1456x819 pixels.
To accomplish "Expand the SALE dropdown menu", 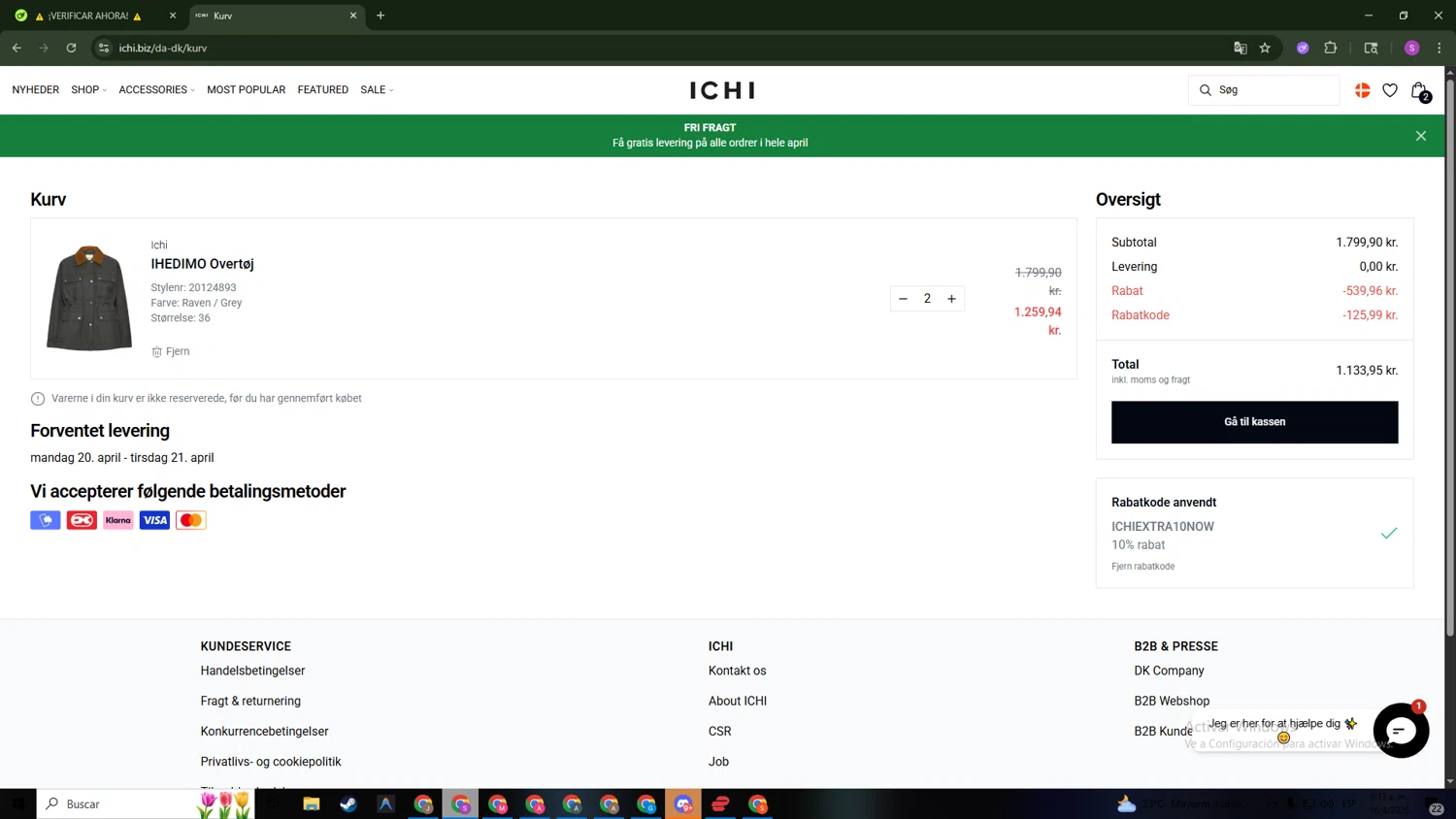I will point(377,90).
